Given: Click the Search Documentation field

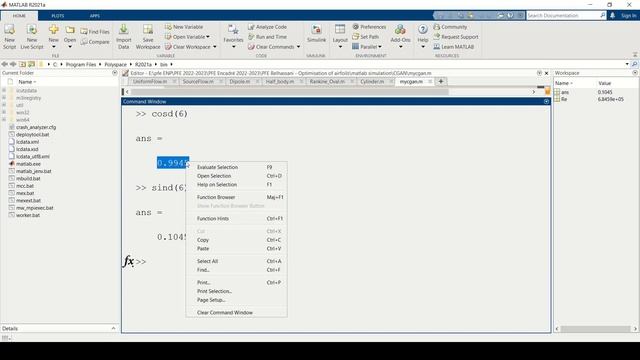Looking at the screenshot, I should pyautogui.click(x=564, y=16).
